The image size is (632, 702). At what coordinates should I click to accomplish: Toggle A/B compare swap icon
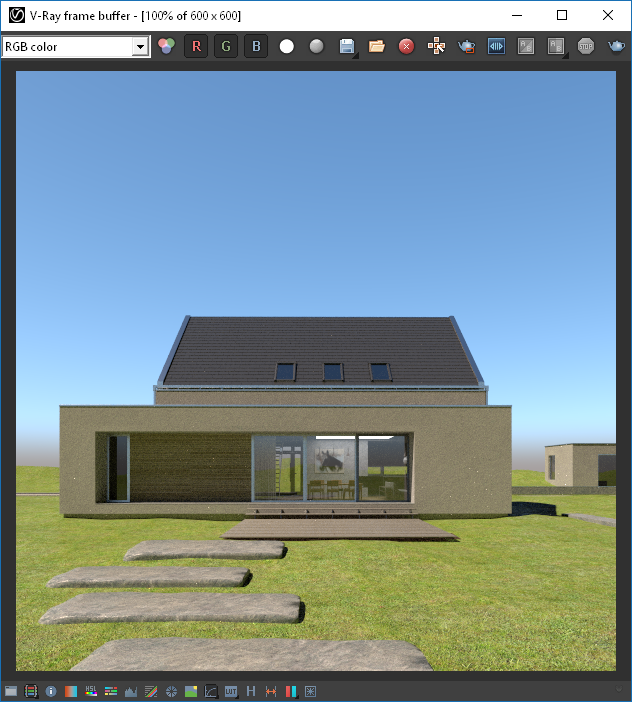(x=526, y=47)
